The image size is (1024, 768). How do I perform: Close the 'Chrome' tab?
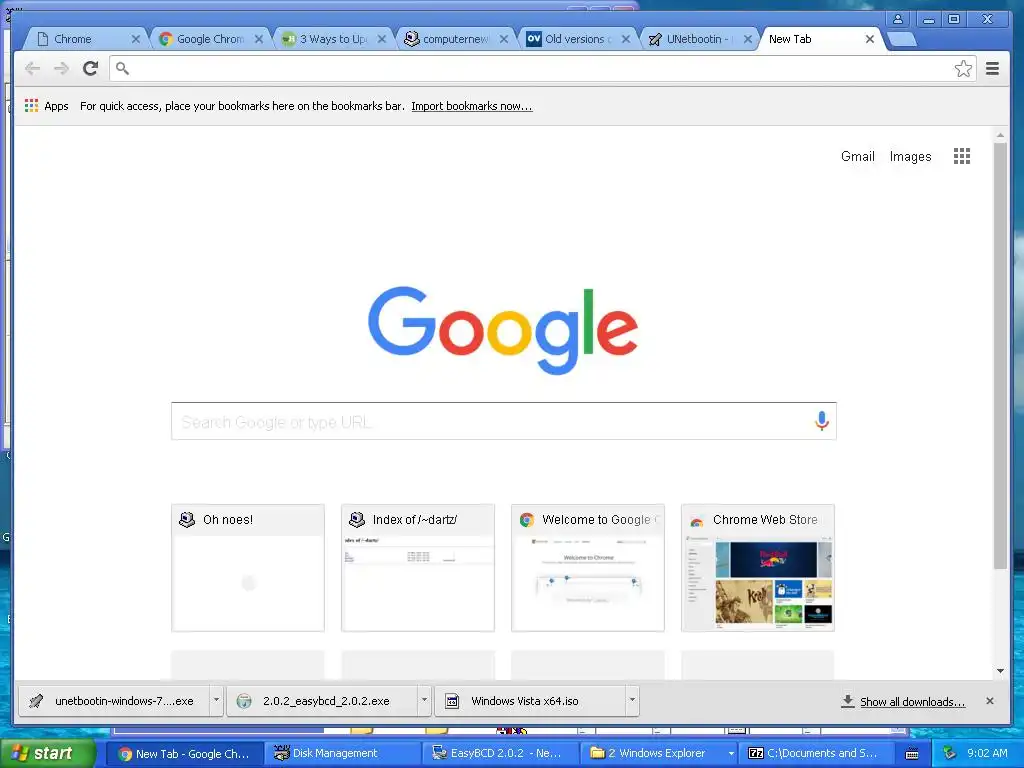136,39
